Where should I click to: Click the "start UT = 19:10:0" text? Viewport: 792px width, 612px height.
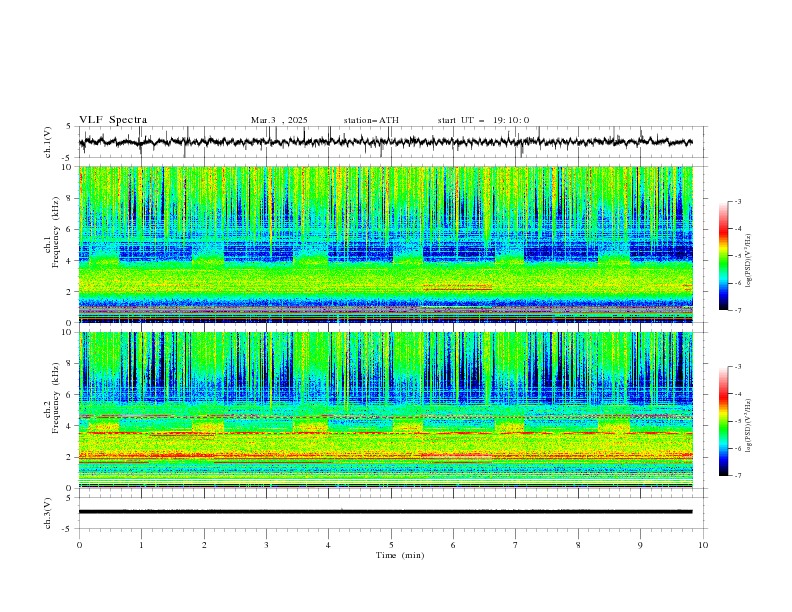pos(483,120)
